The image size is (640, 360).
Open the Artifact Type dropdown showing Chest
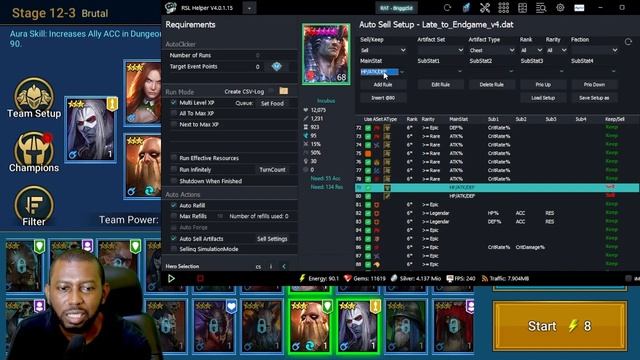(492, 50)
